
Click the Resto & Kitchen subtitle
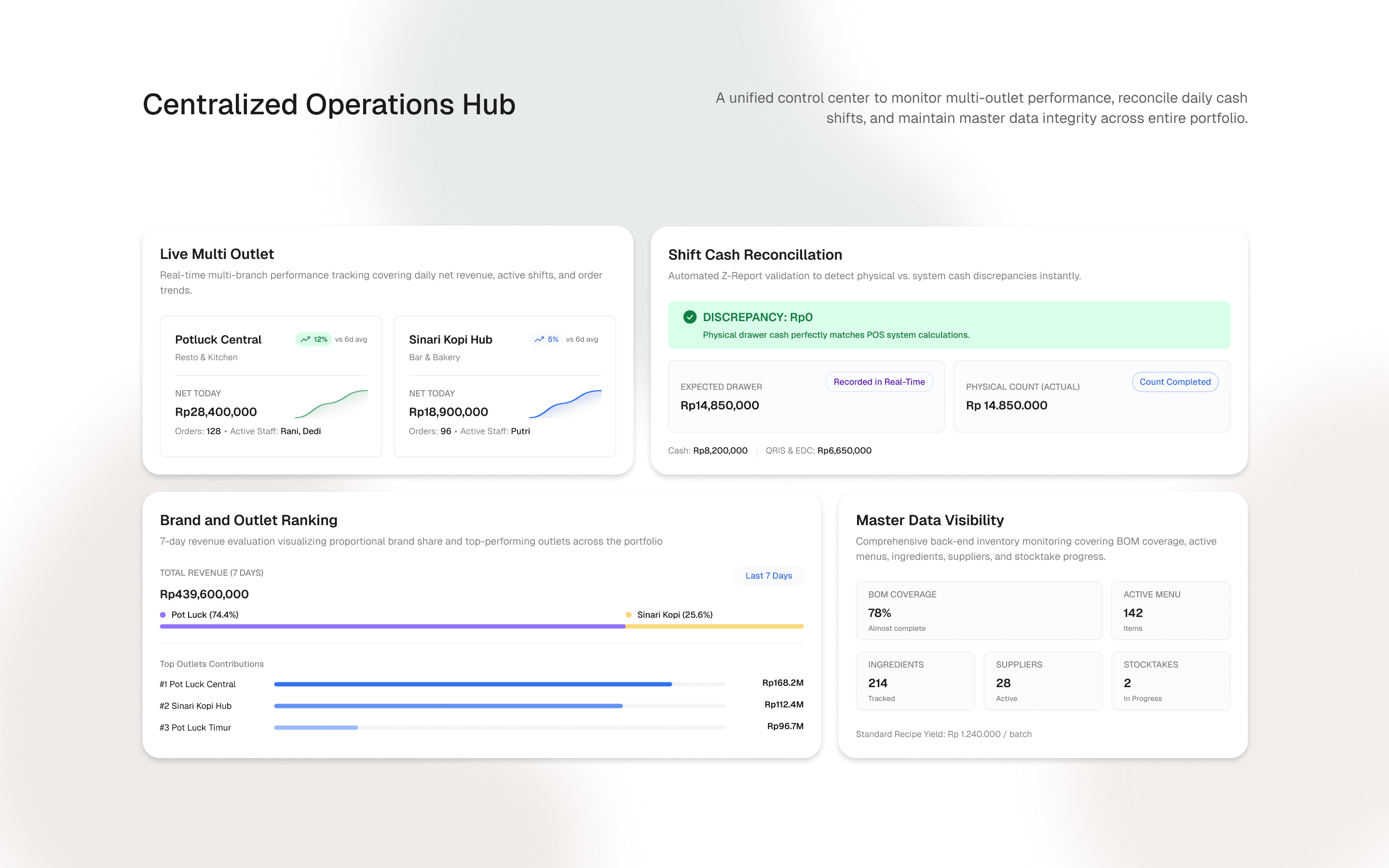(x=206, y=357)
